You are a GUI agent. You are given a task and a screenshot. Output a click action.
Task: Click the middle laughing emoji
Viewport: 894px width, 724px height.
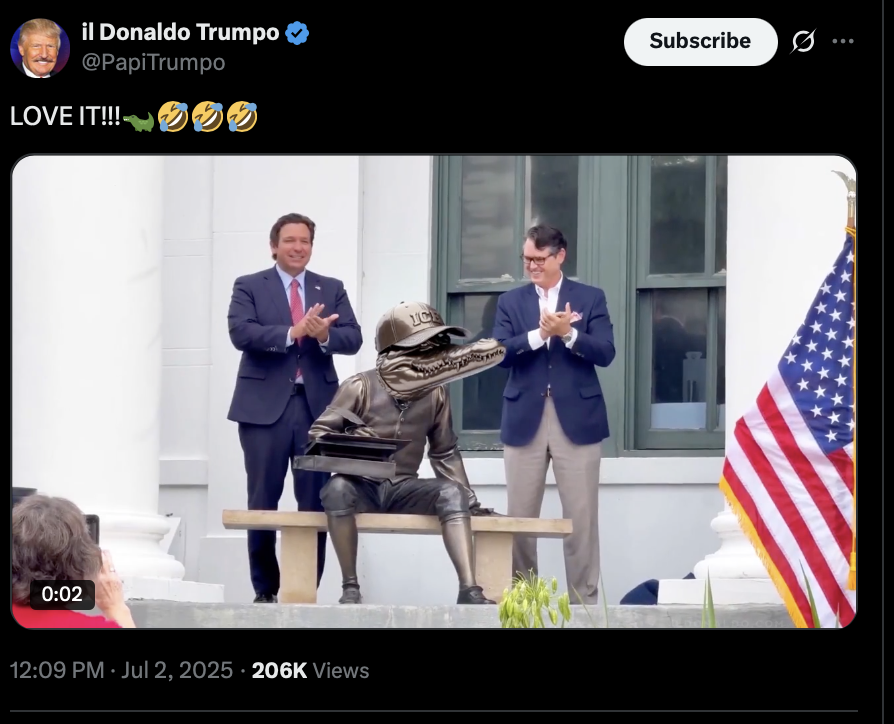(x=208, y=117)
